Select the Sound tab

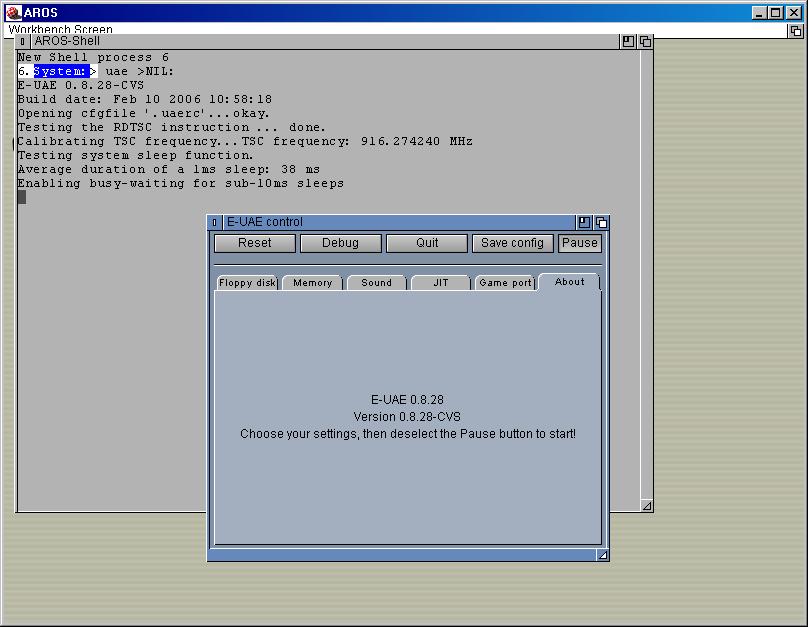coord(377,283)
